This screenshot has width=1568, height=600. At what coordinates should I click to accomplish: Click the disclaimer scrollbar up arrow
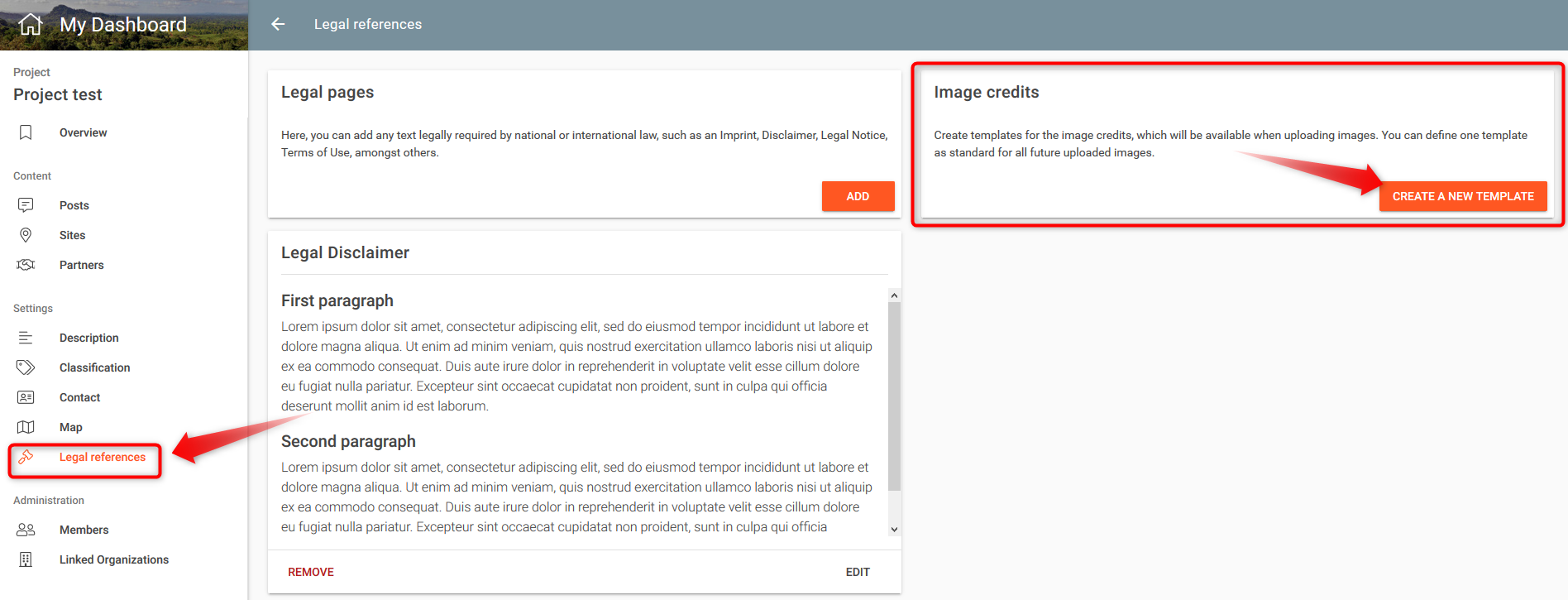click(894, 295)
